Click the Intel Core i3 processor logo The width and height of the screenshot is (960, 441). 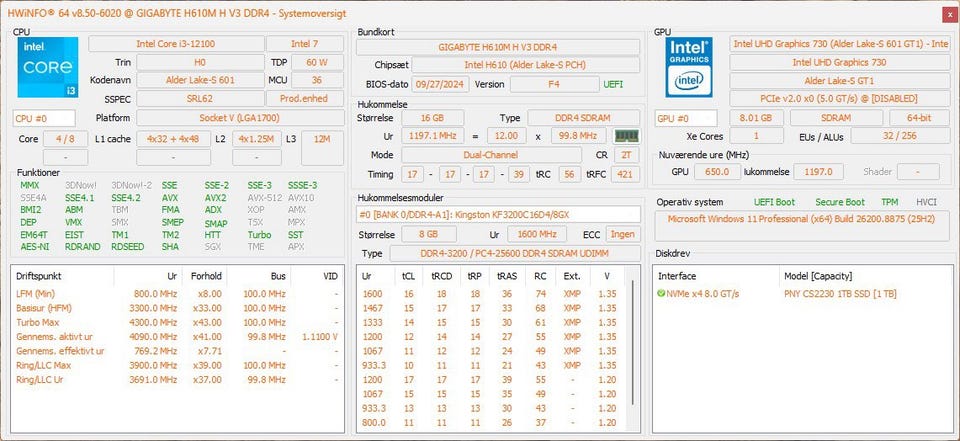tap(48, 67)
